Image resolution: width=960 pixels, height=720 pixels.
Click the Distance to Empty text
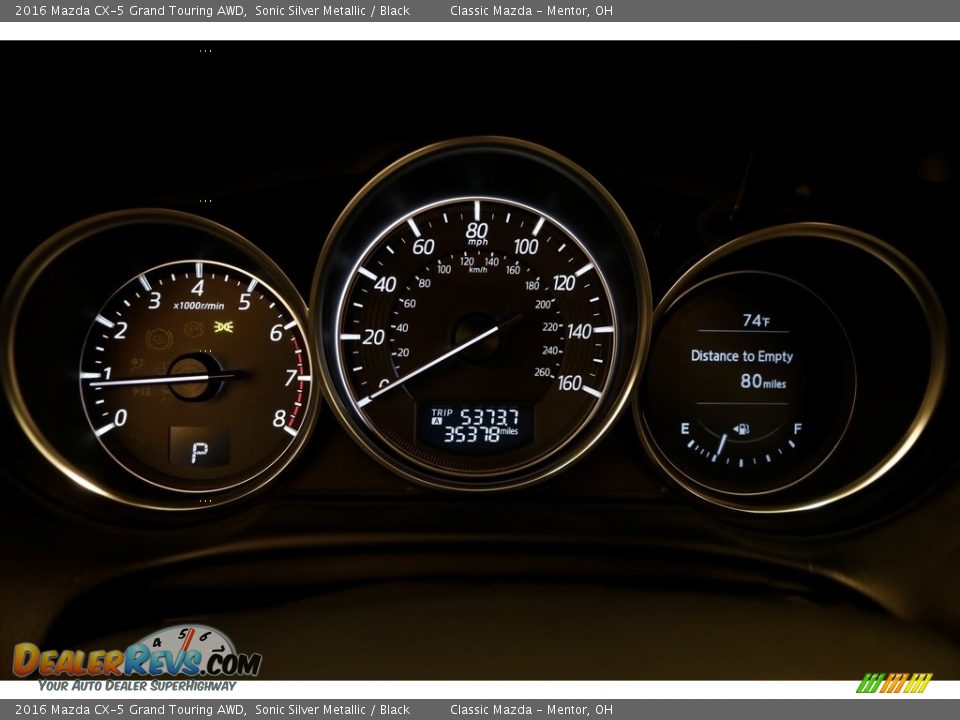741,356
